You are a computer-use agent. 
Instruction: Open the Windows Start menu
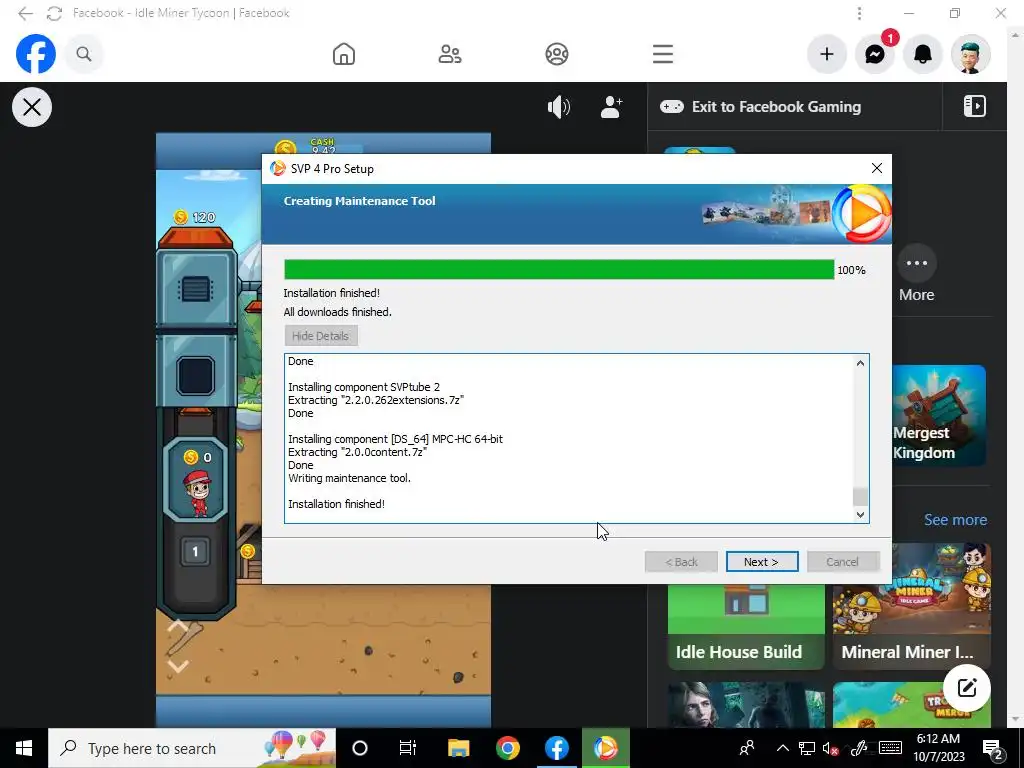[24, 748]
